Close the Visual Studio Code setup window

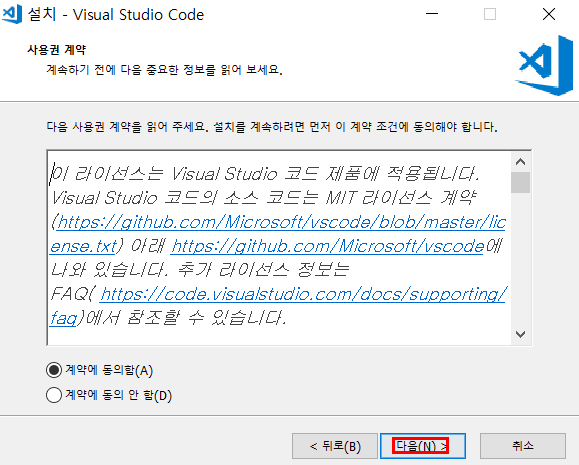(x=549, y=14)
